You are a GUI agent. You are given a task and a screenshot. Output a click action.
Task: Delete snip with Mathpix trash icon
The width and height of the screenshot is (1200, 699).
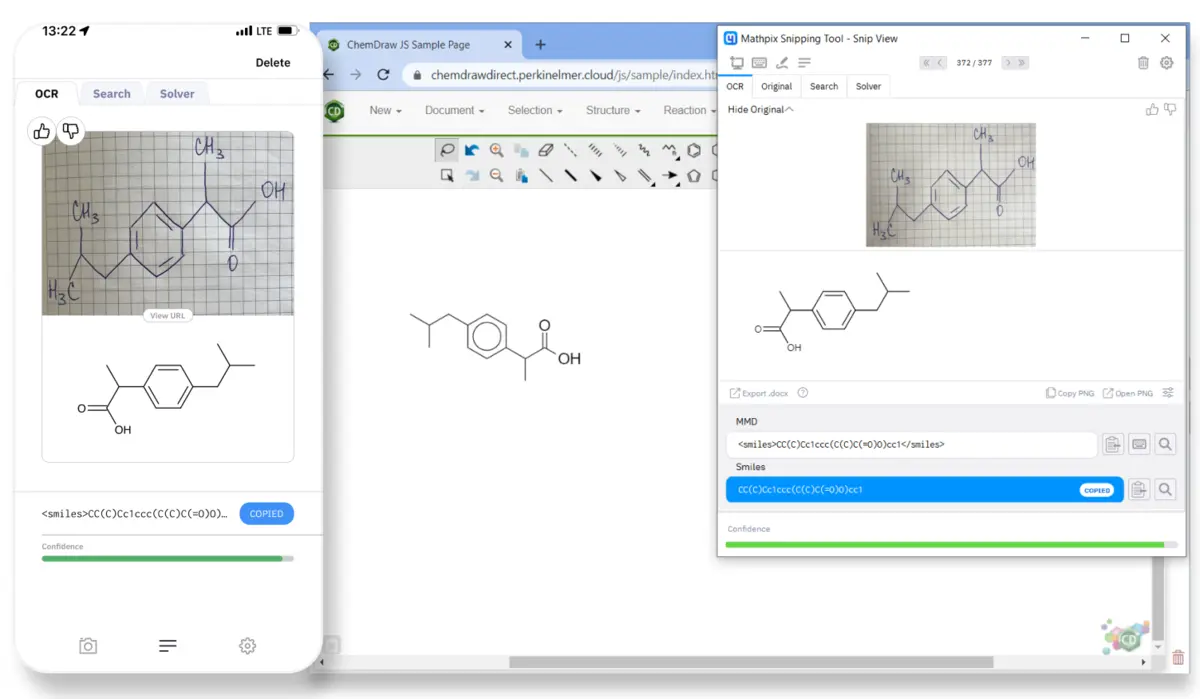(x=1143, y=63)
